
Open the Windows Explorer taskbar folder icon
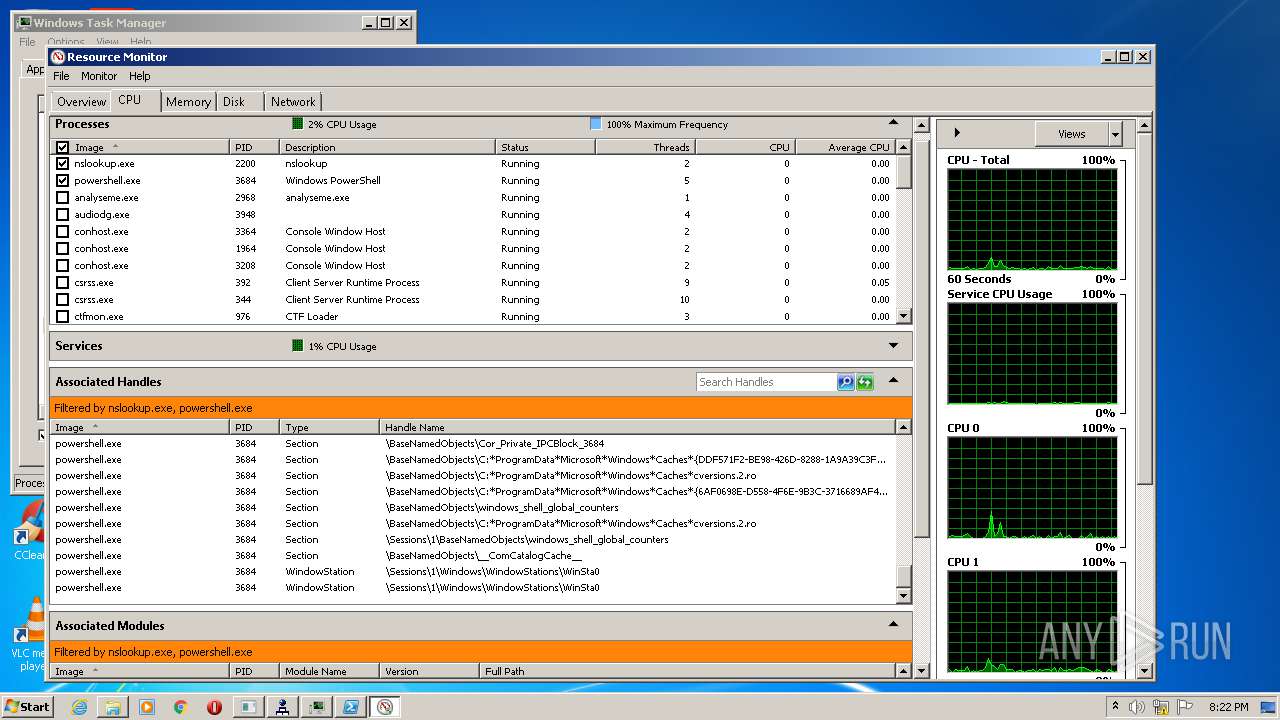[x=113, y=707]
